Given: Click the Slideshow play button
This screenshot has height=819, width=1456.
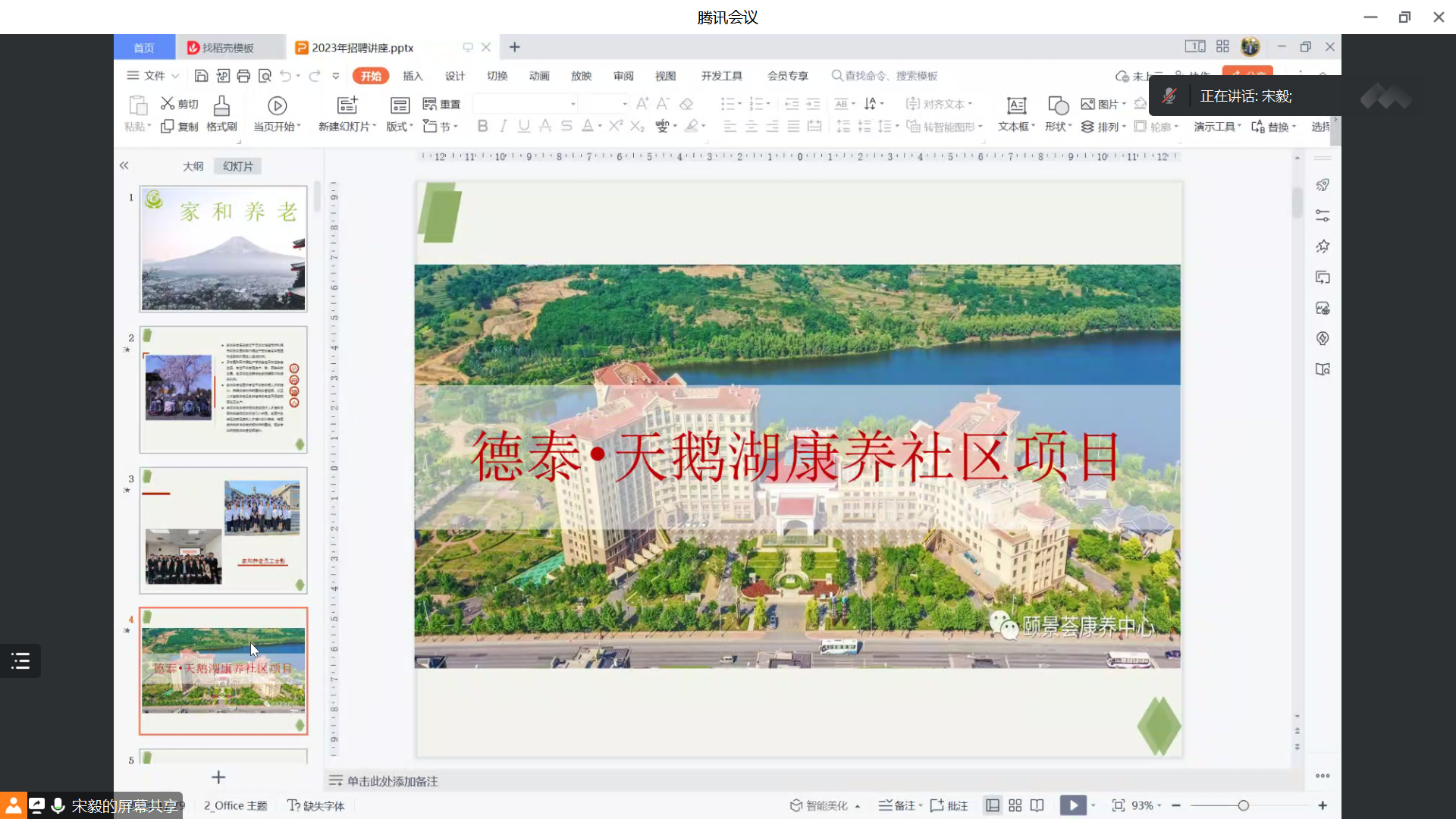Looking at the screenshot, I should coord(1072,805).
